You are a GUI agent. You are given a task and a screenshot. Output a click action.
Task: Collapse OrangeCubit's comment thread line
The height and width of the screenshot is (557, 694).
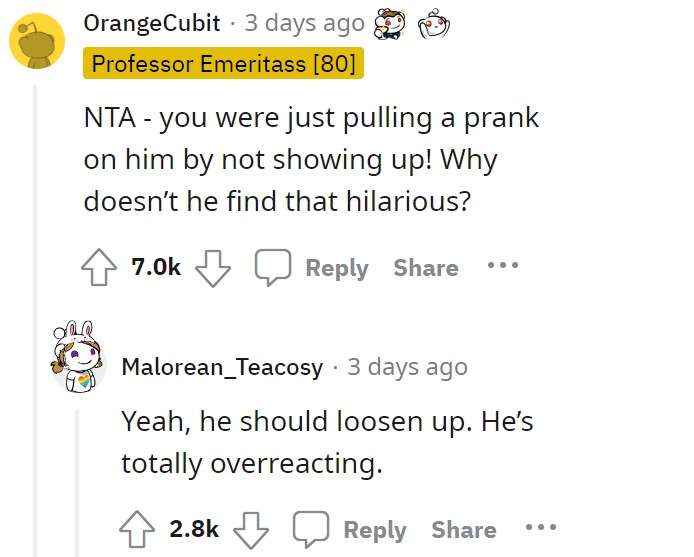click(x=35, y=319)
